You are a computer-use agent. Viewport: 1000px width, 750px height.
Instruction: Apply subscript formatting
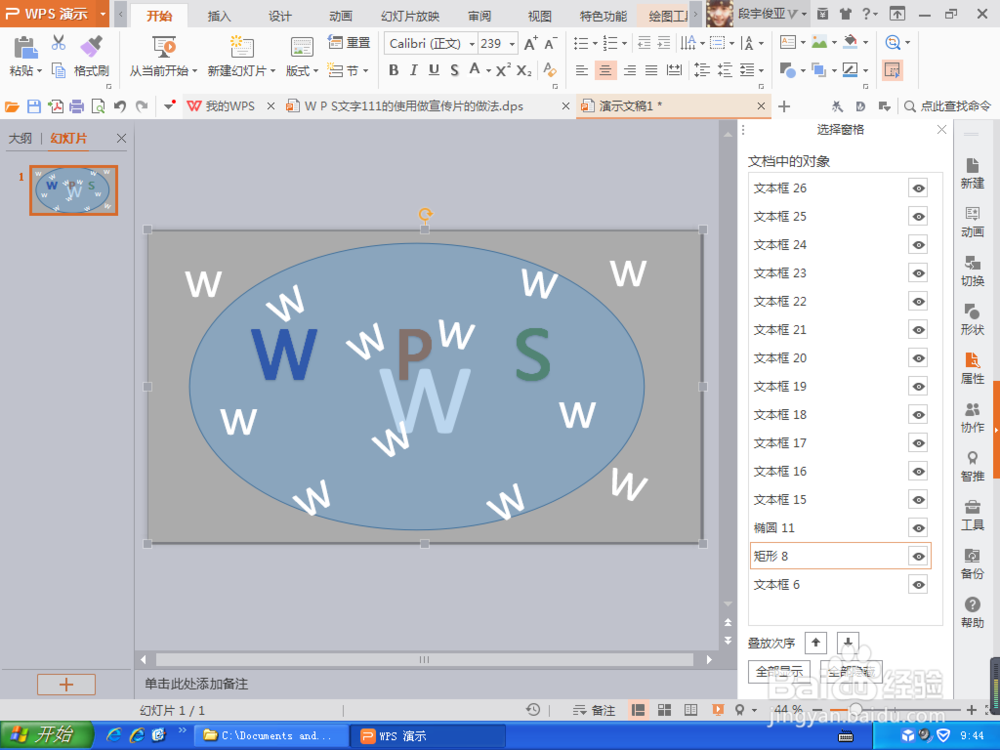[524, 70]
